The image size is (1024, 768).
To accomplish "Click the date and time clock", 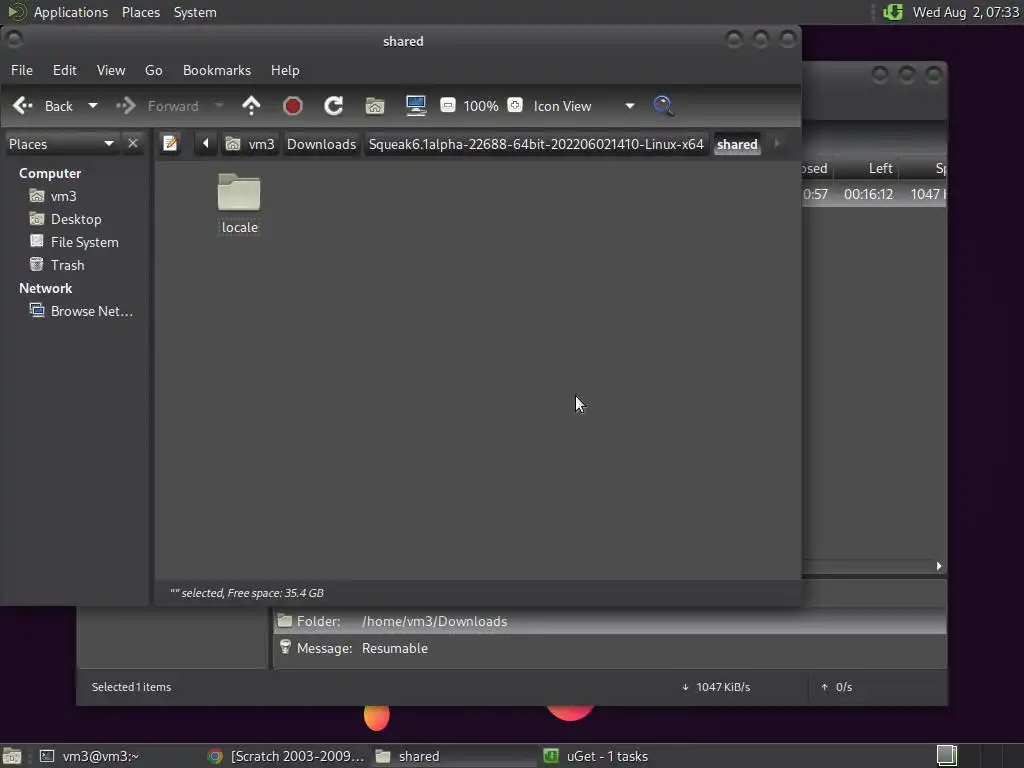I will (x=965, y=12).
